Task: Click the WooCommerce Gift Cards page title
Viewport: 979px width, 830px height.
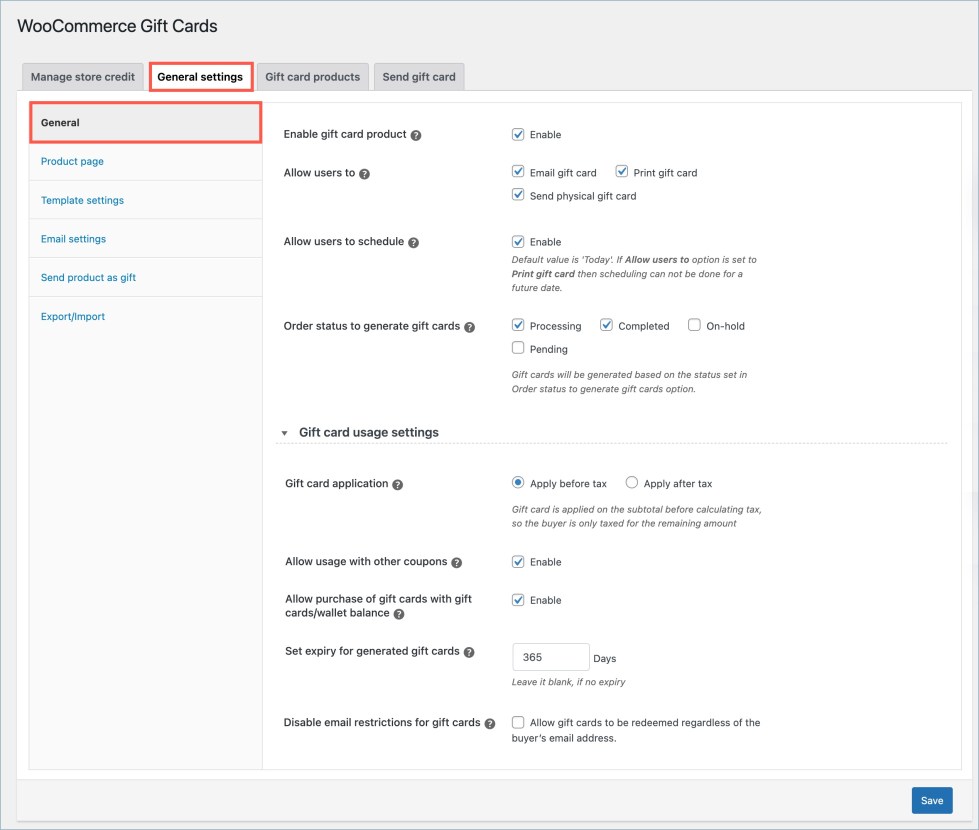Action: (x=117, y=26)
